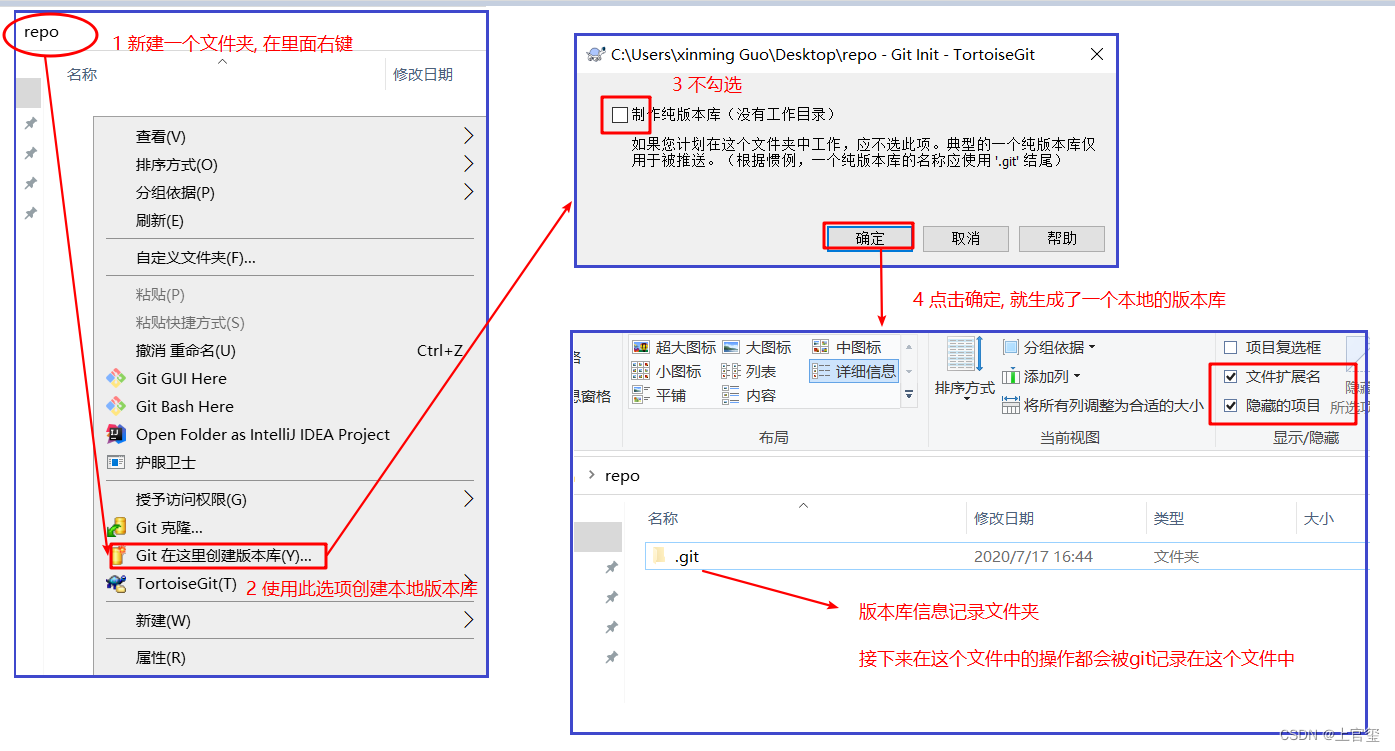Viewport: 1395px width, 751px height.
Task: Click the 大图标 layout icon
Action: (x=731, y=347)
